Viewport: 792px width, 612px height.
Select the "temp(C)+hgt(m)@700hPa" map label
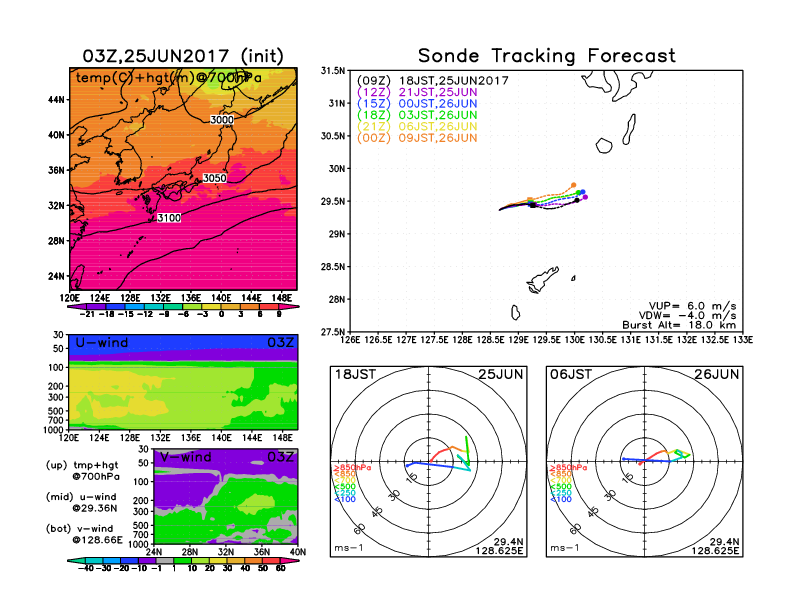click(169, 78)
